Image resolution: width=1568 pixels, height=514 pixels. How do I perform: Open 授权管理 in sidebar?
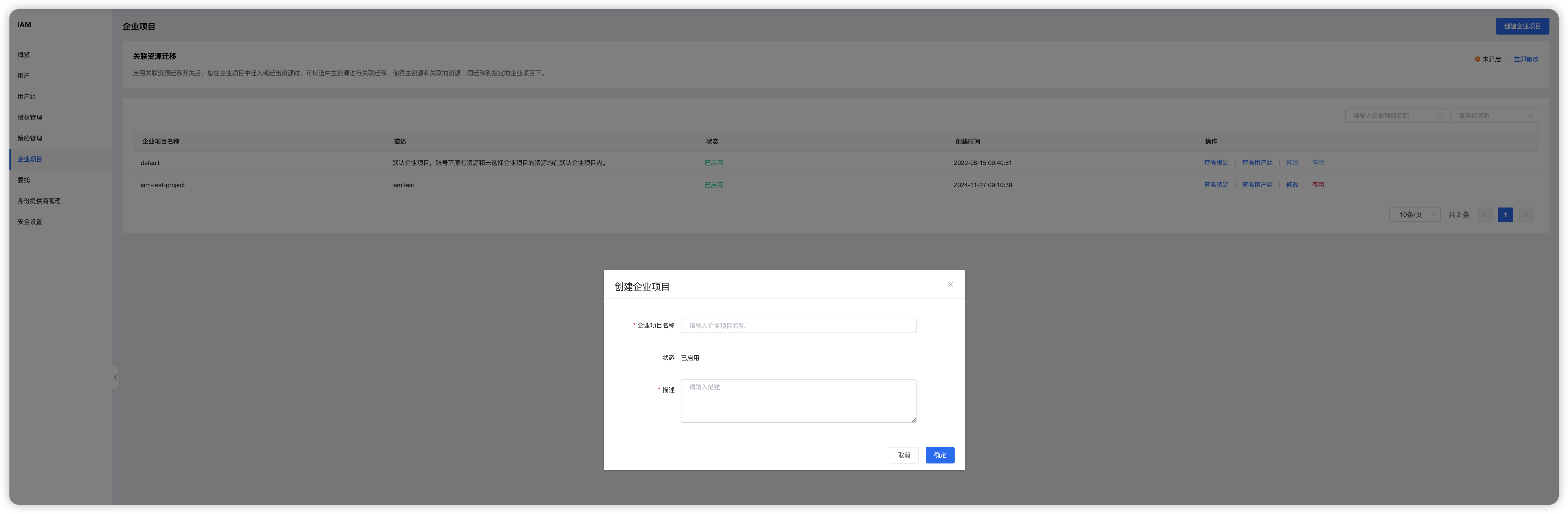pos(30,118)
